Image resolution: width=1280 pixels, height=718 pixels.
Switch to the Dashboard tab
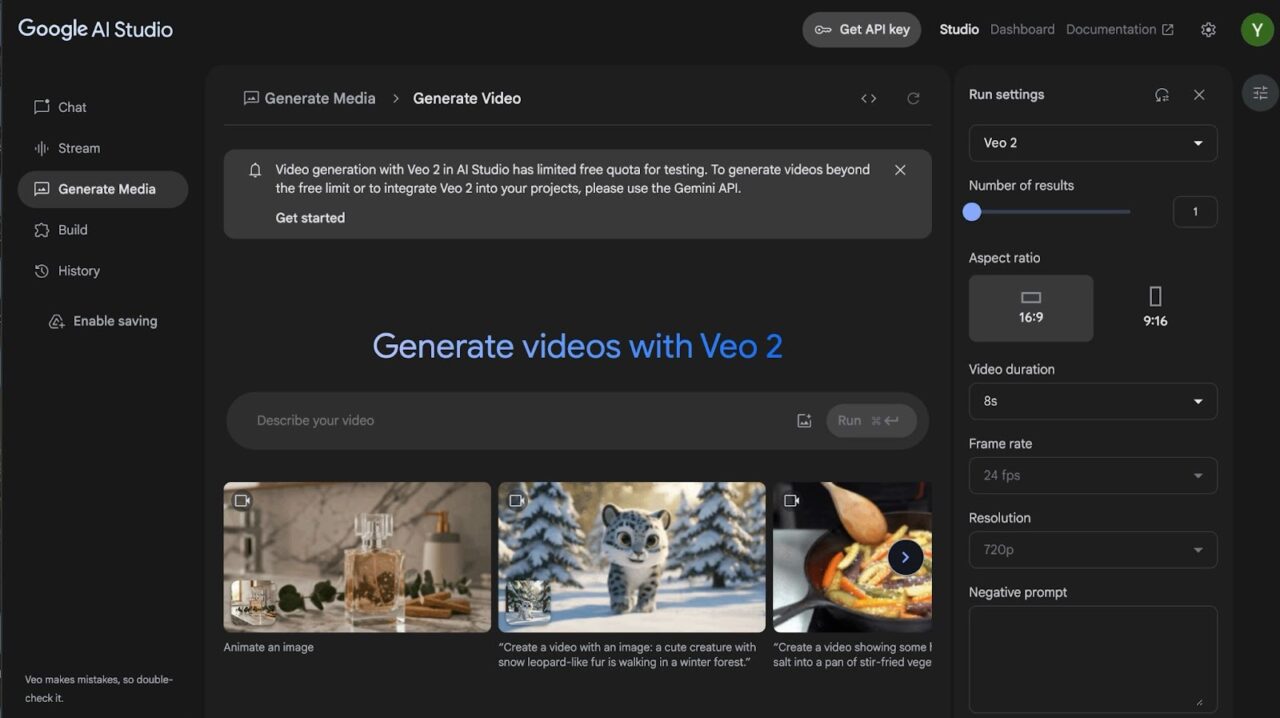click(x=1022, y=30)
